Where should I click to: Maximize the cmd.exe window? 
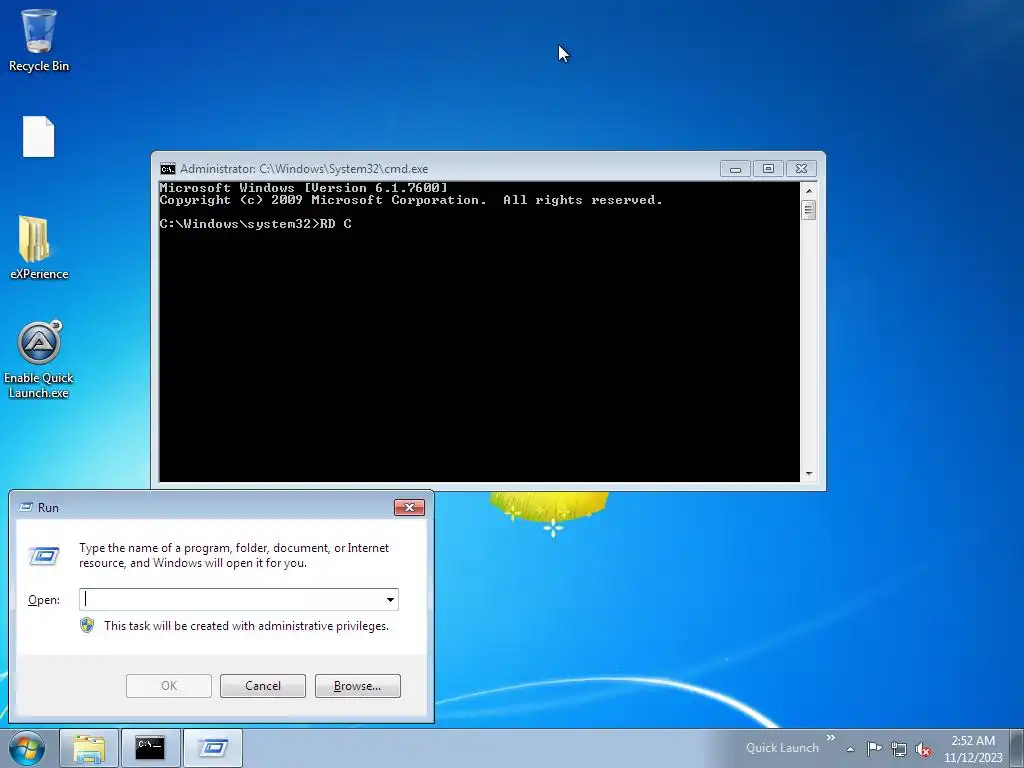768,169
